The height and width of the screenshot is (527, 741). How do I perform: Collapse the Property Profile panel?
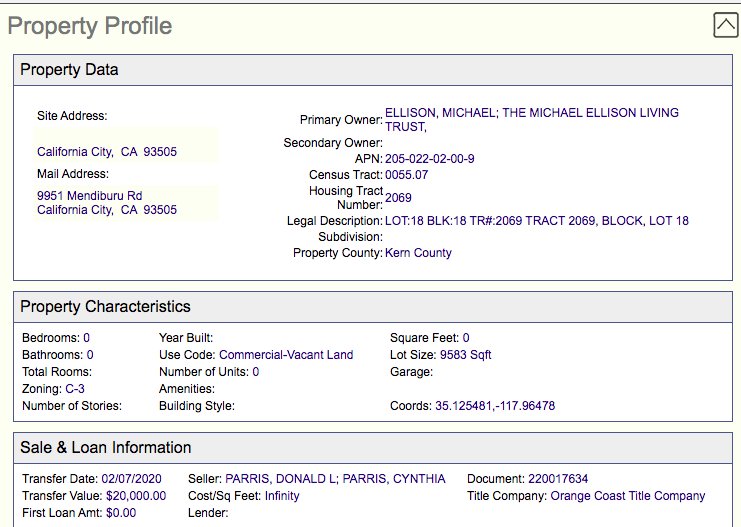coord(726,25)
